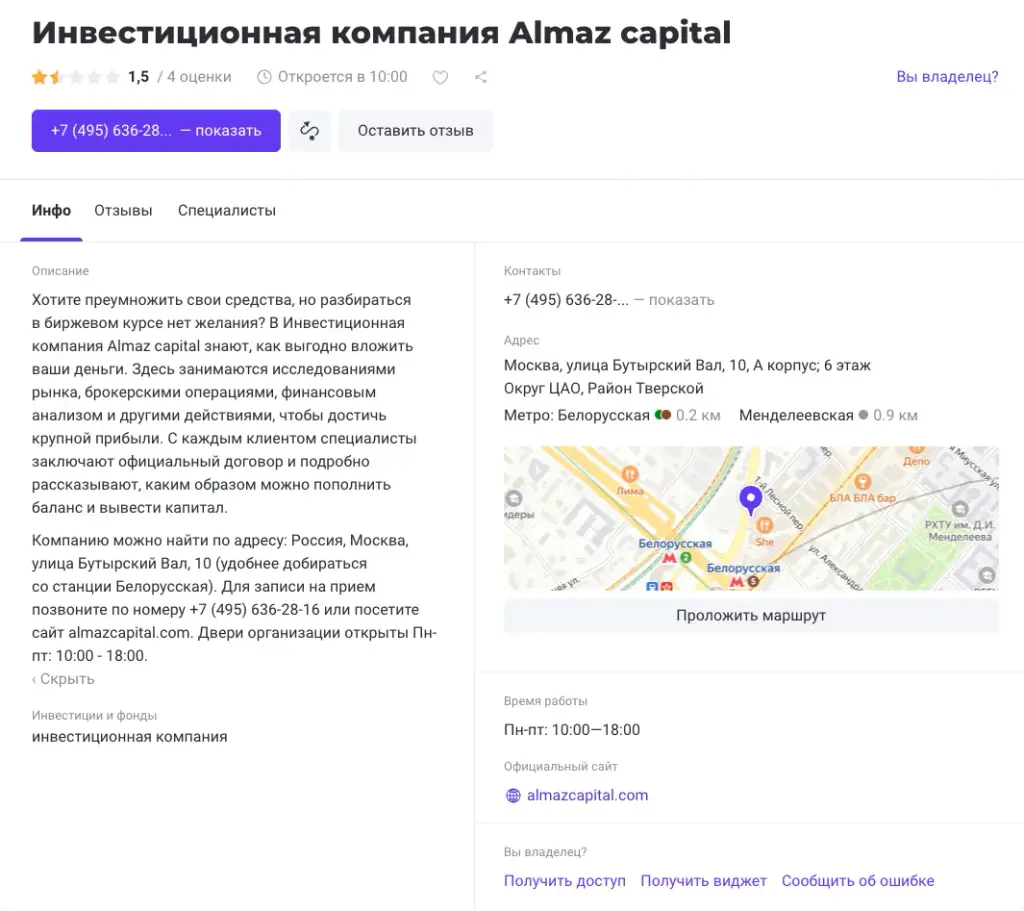Click the БЛА БЛА бар map icon
Image resolution: width=1024 pixels, height=911 pixels.
(862, 482)
